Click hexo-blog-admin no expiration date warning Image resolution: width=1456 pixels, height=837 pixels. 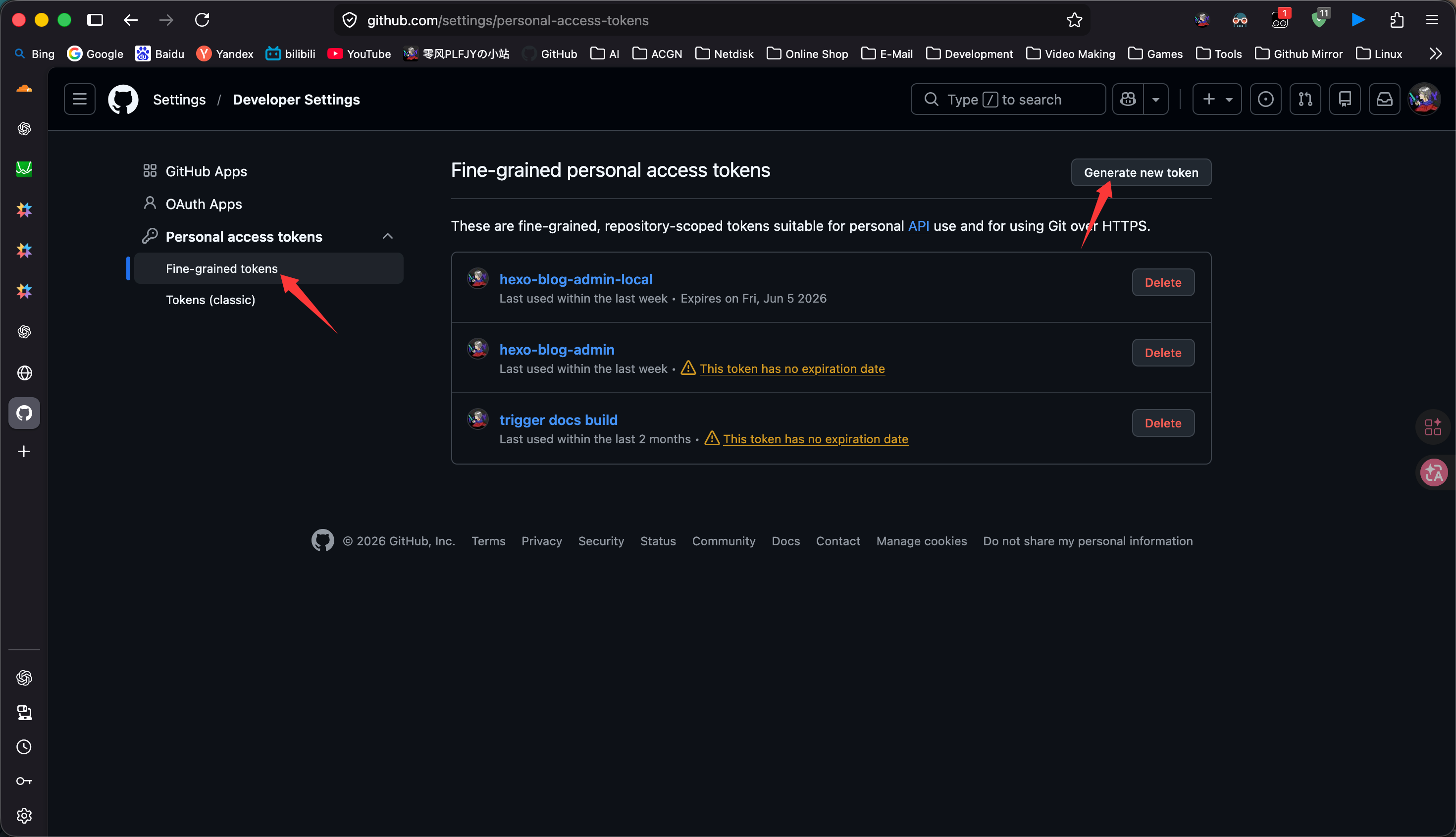pos(792,368)
